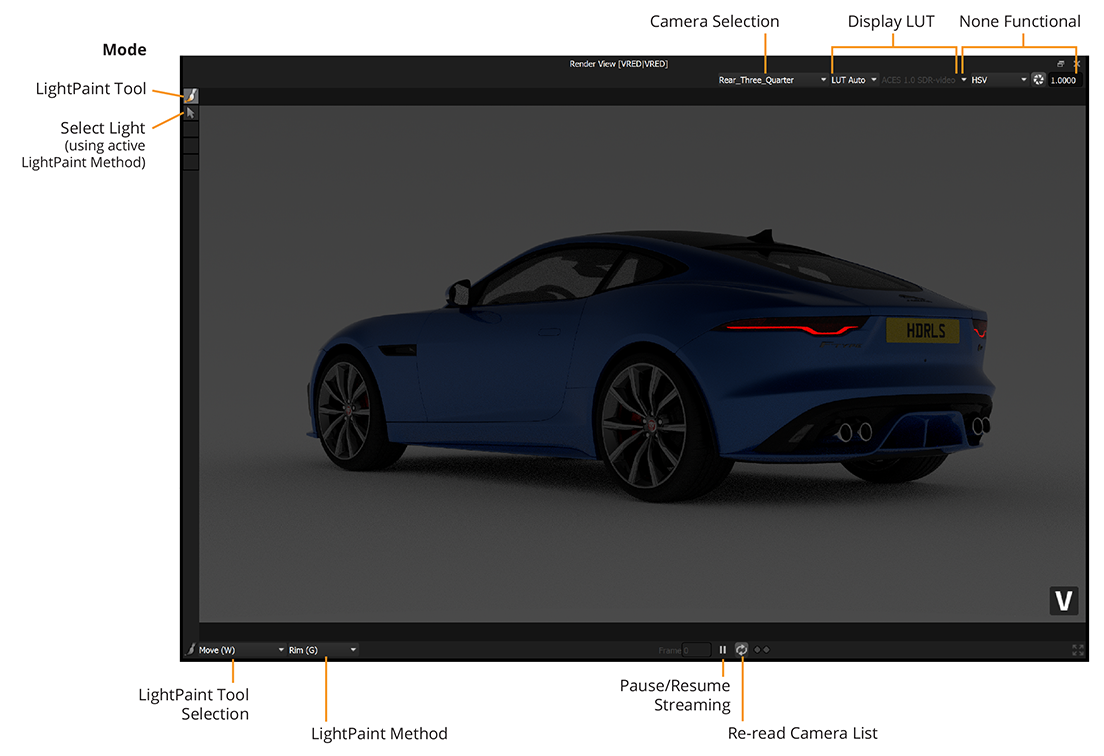Click the VRED logo watermark in the viewport

[1063, 600]
